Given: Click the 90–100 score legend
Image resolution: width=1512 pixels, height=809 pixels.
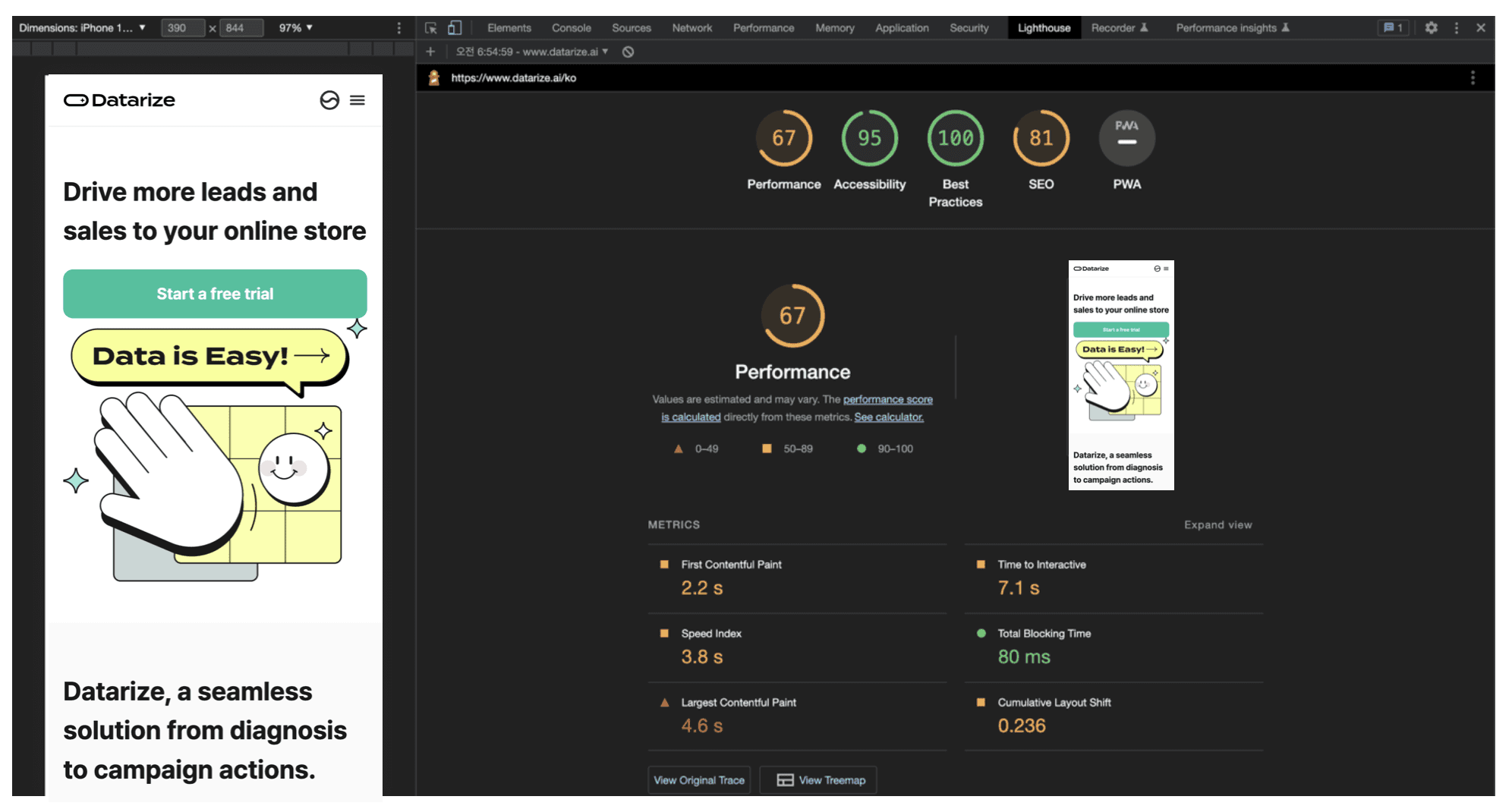Looking at the screenshot, I should (x=885, y=449).
